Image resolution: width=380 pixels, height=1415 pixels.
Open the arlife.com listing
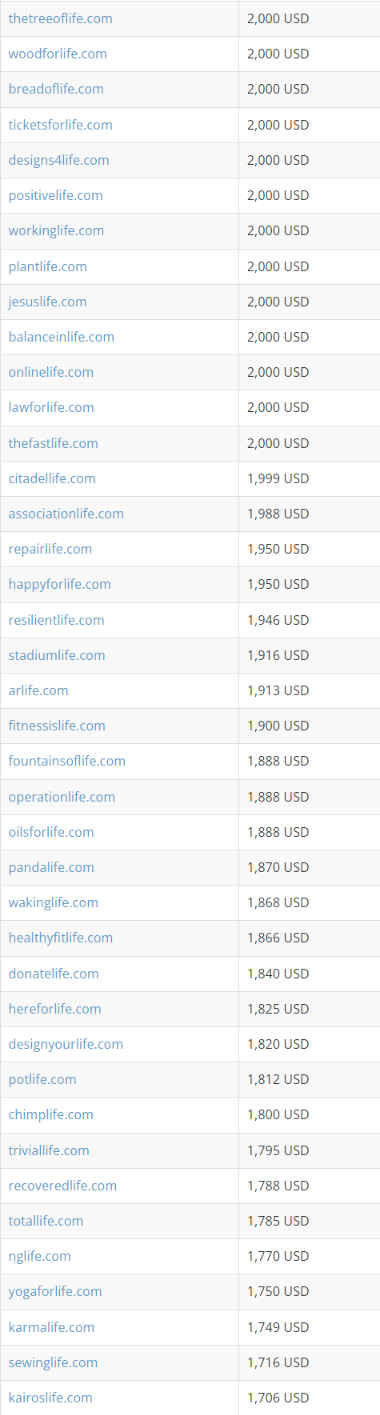(38, 690)
